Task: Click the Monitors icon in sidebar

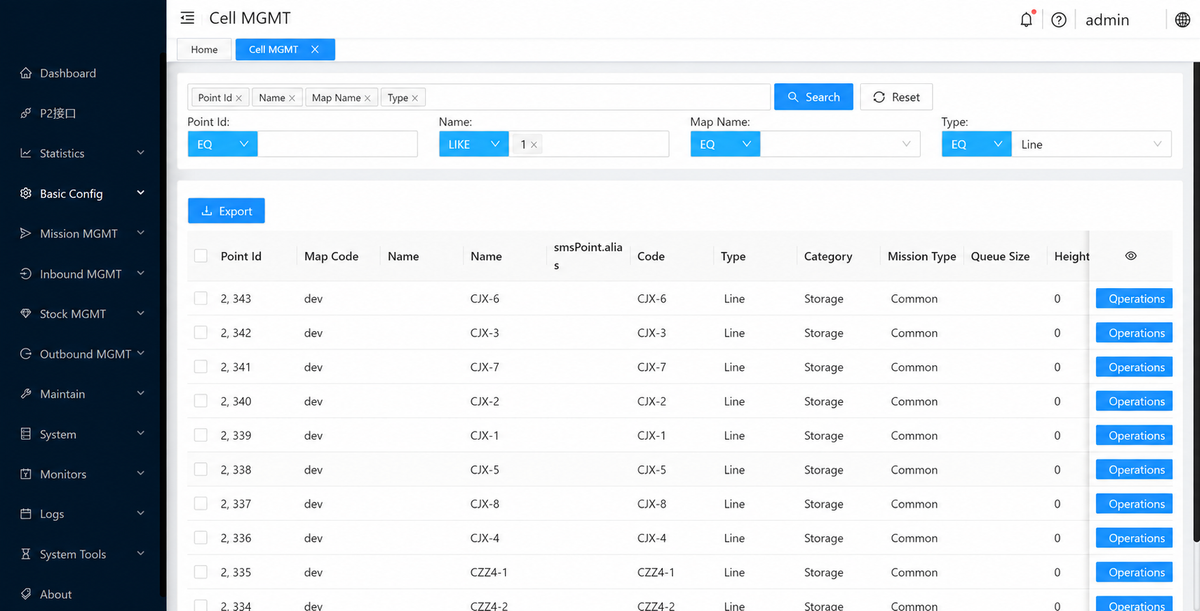Action: 26,474
